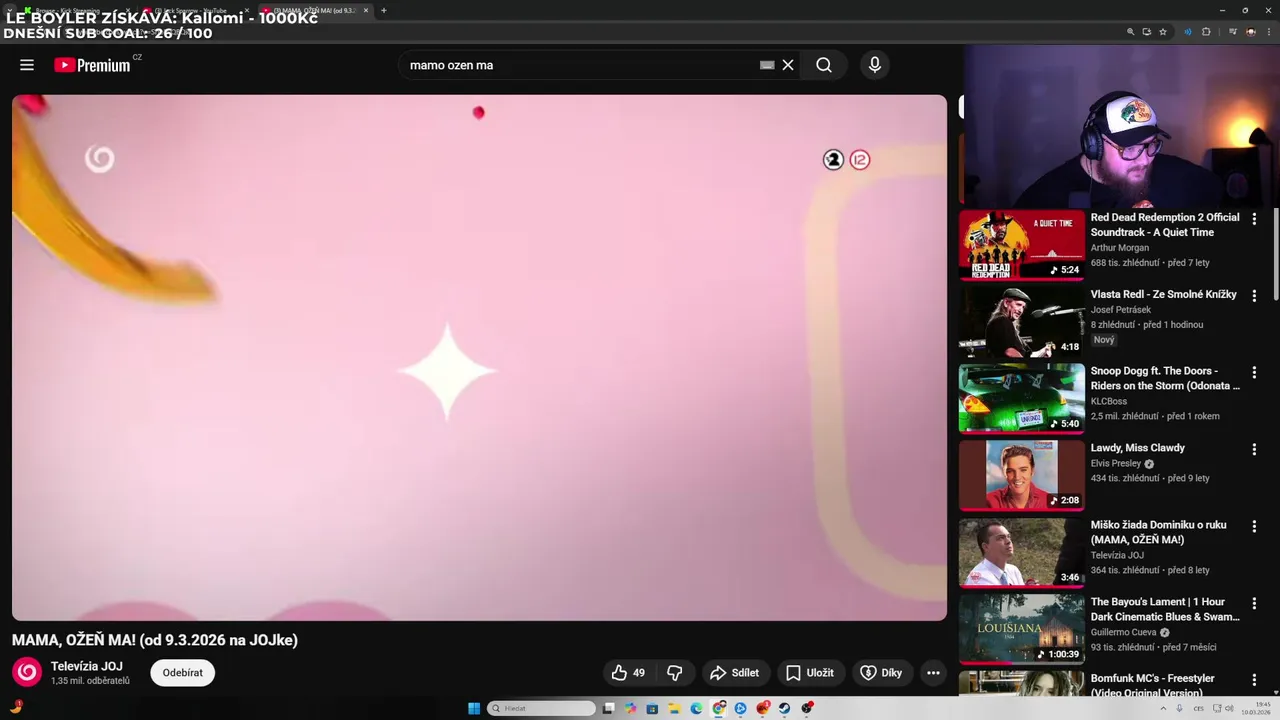Open the Chrome profile avatar

pos(1251,32)
